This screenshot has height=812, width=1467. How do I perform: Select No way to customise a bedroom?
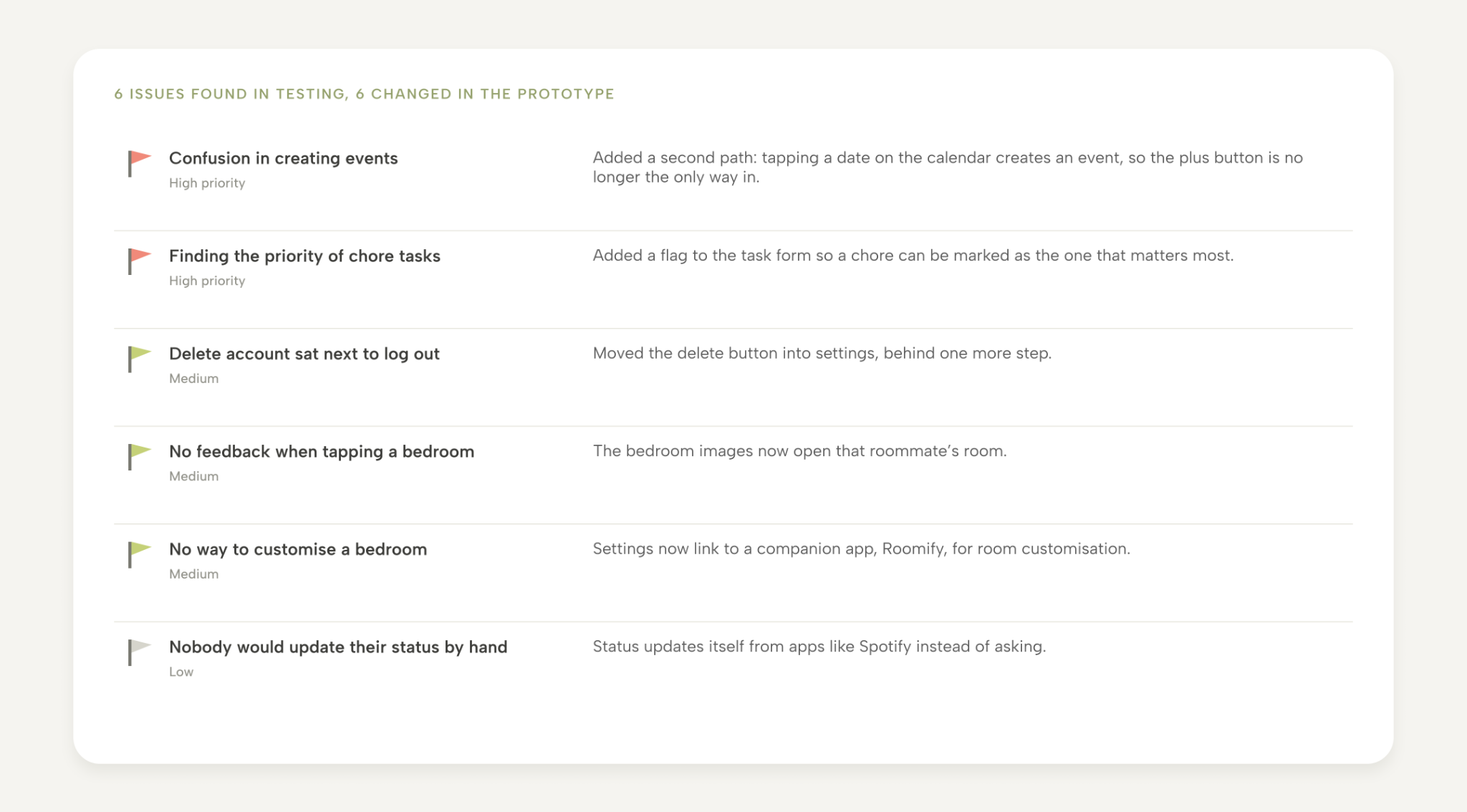(x=298, y=549)
